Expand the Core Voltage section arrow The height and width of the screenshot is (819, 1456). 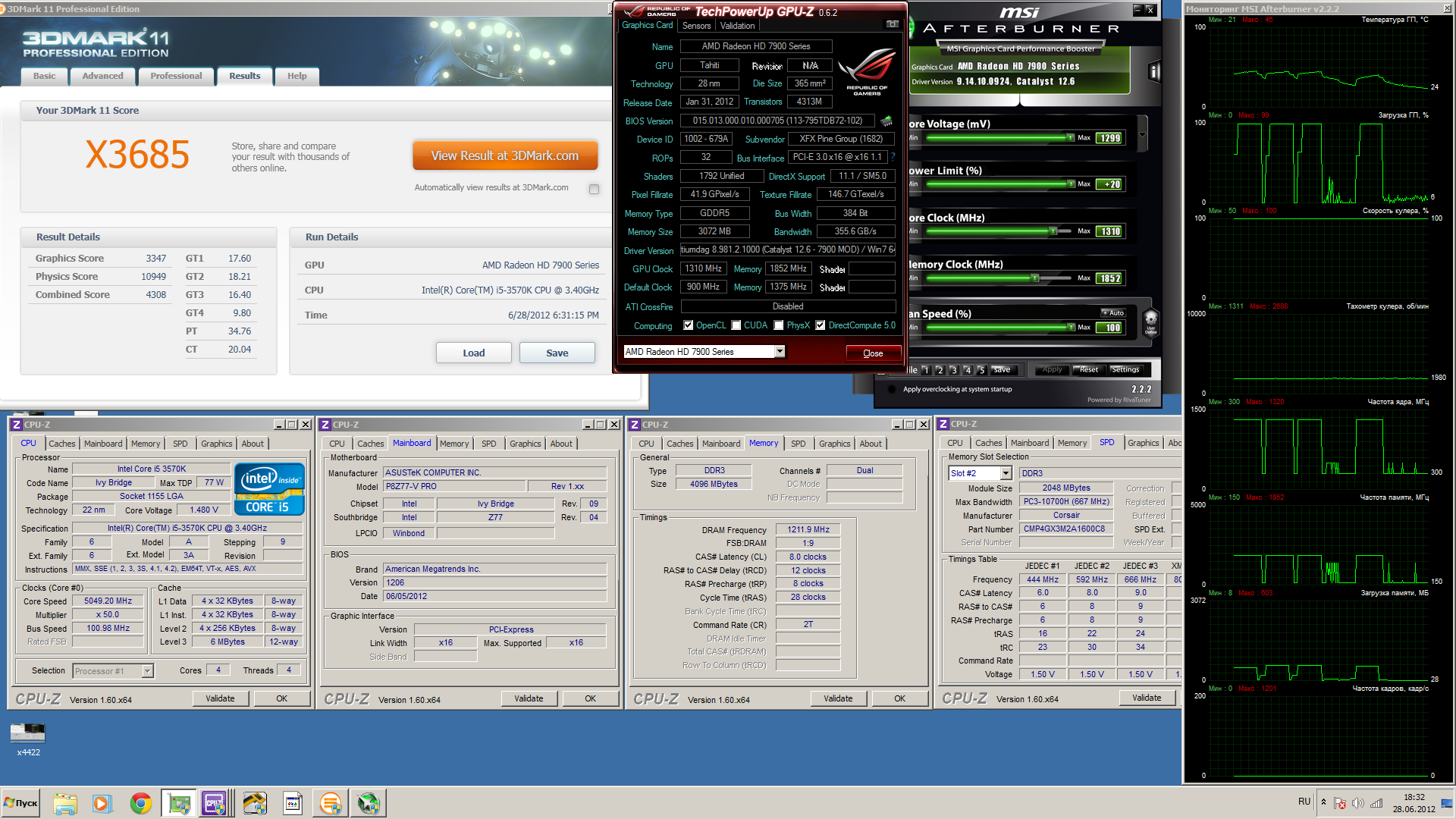pyautogui.click(x=1142, y=135)
